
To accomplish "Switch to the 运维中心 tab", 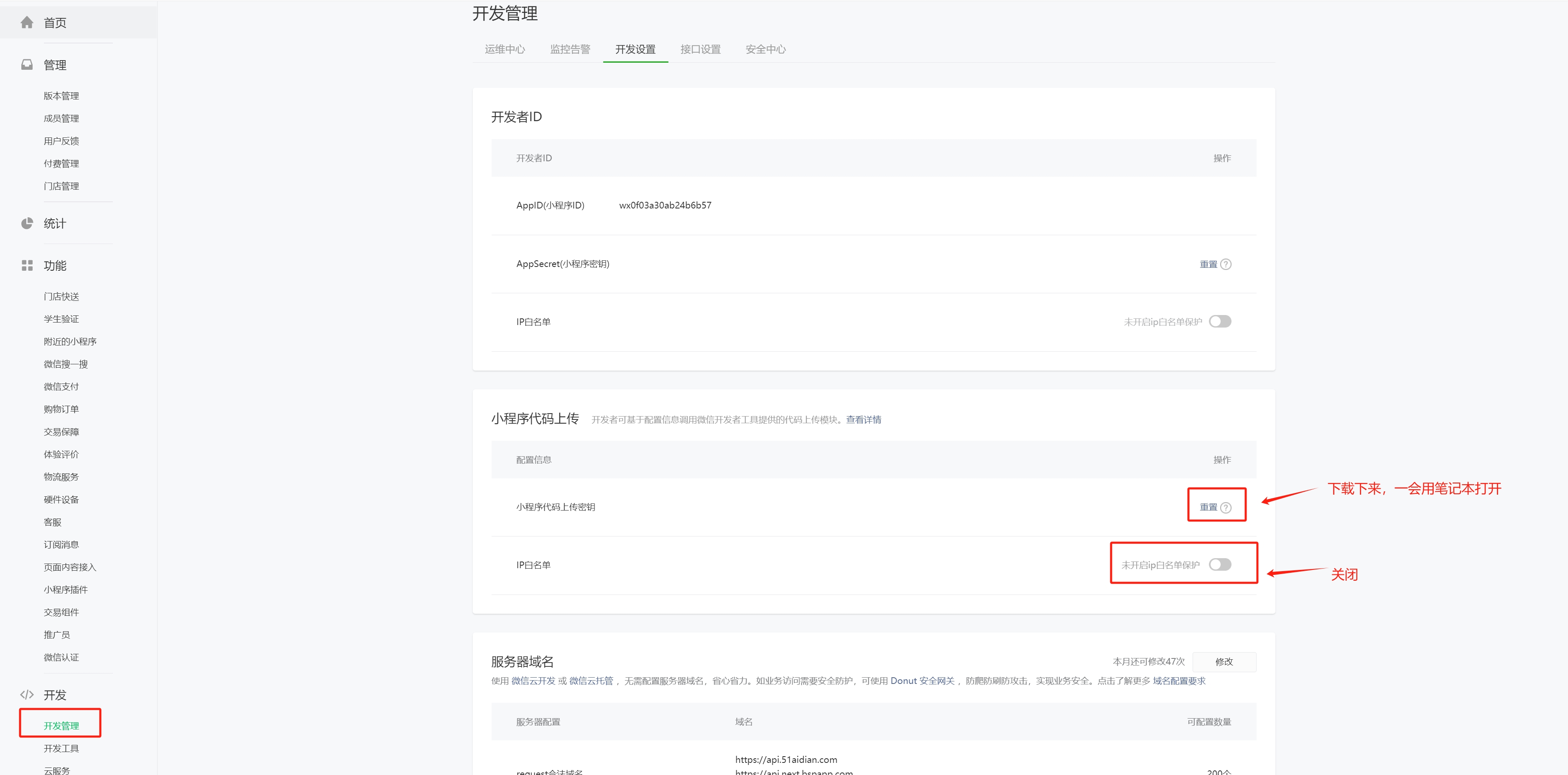I will [x=505, y=49].
